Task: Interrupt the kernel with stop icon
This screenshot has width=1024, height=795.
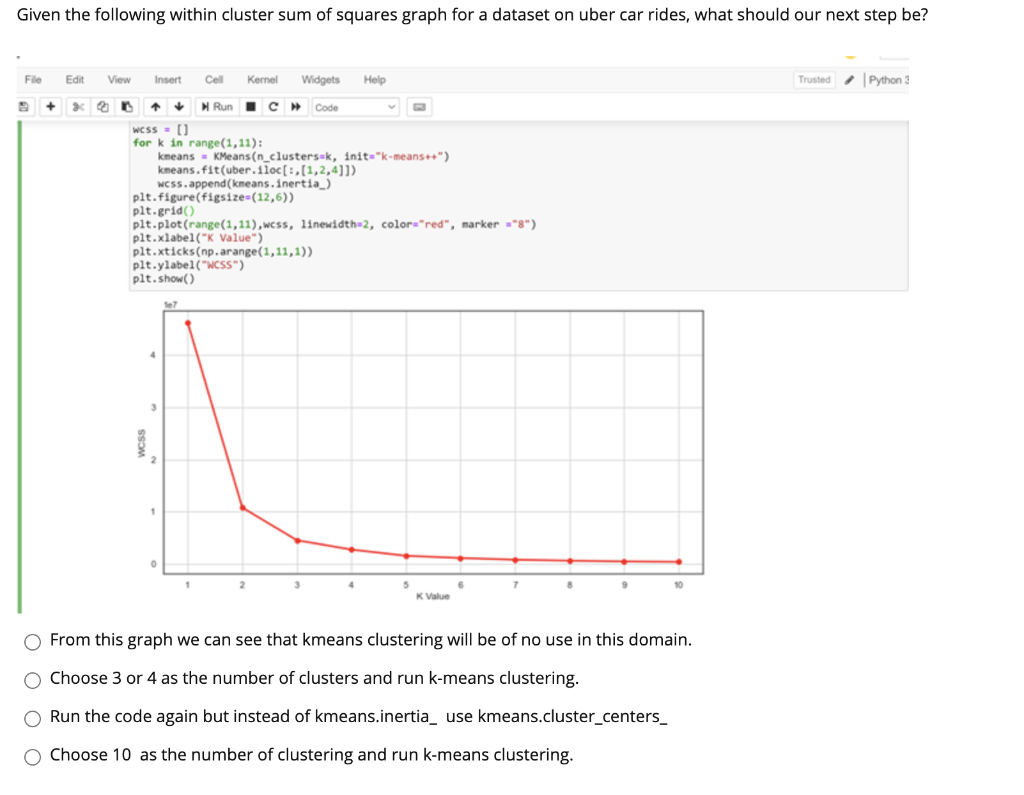Action: click(250, 106)
